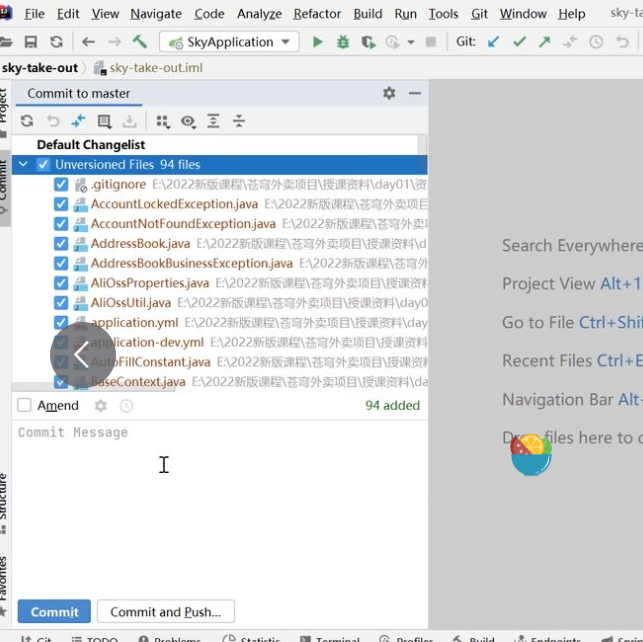The width and height of the screenshot is (643, 642).
Task: Open the Analyze menu
Action: point(259,14)
